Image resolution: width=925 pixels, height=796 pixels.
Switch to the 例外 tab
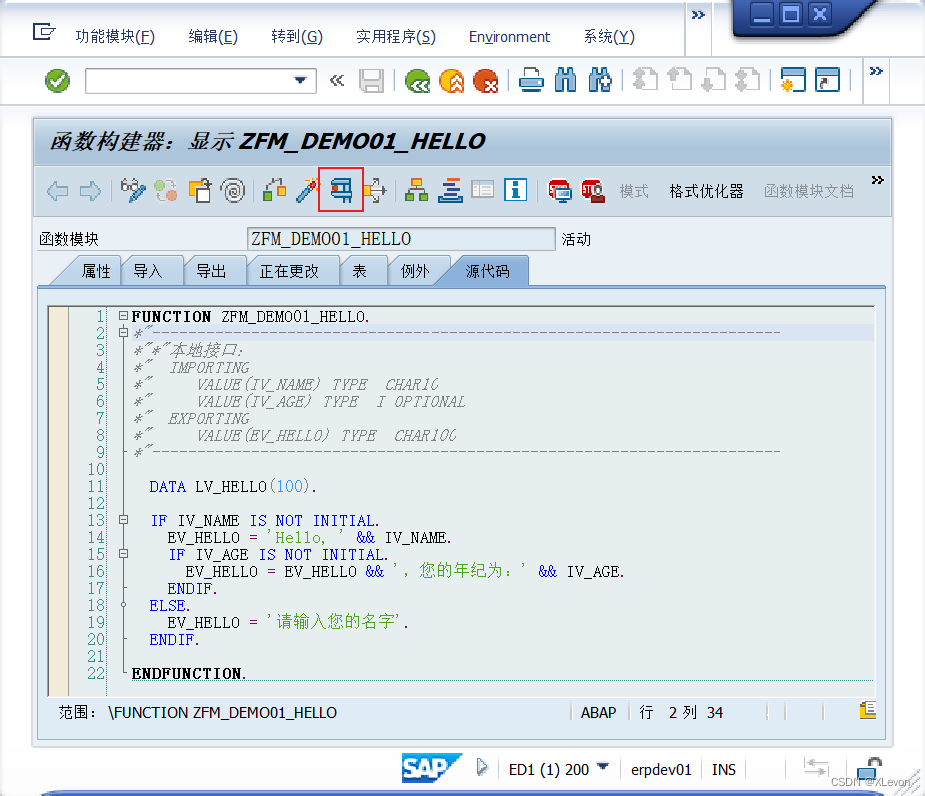click(415, 271)
